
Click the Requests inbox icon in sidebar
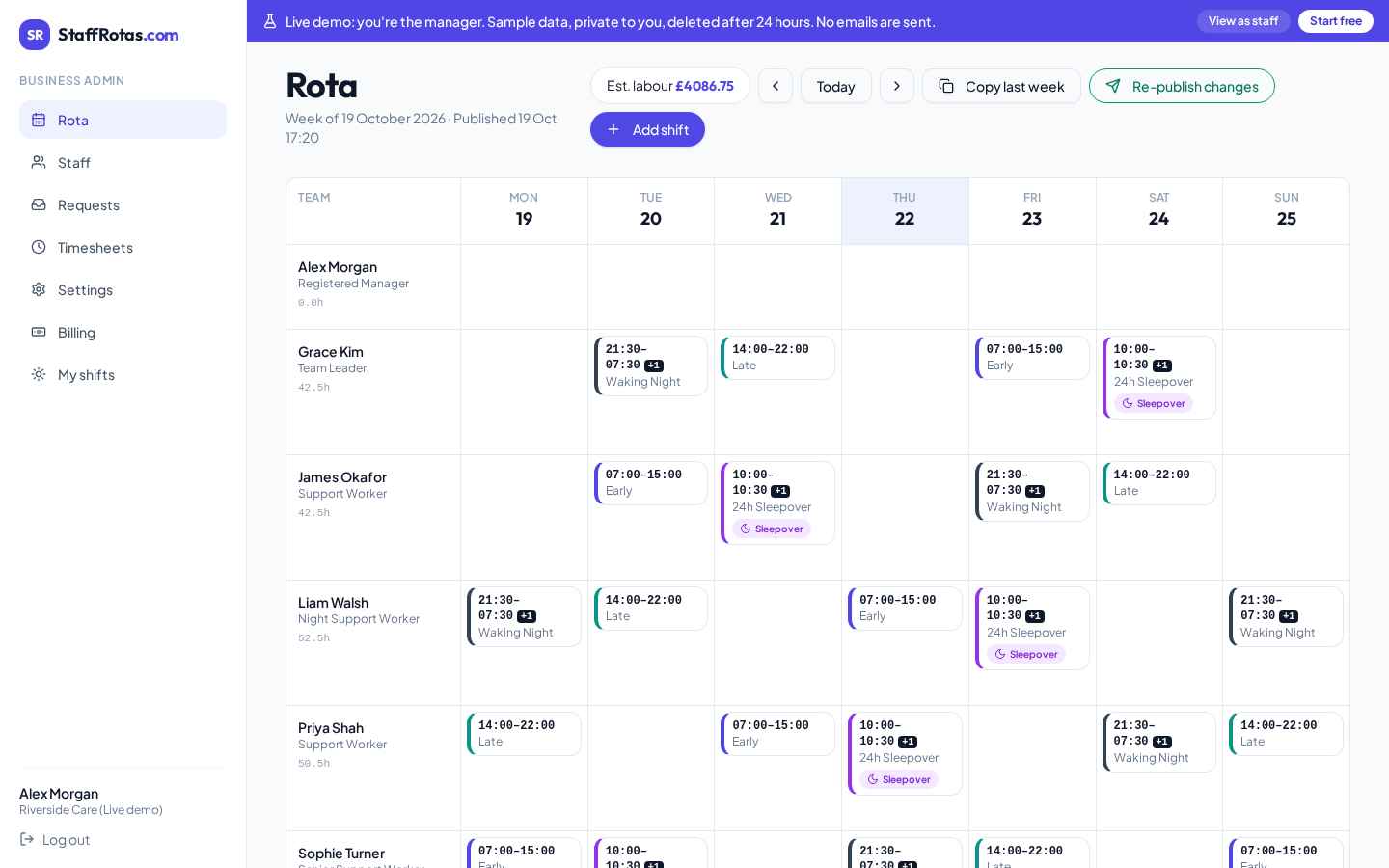(x=39, y=204)
